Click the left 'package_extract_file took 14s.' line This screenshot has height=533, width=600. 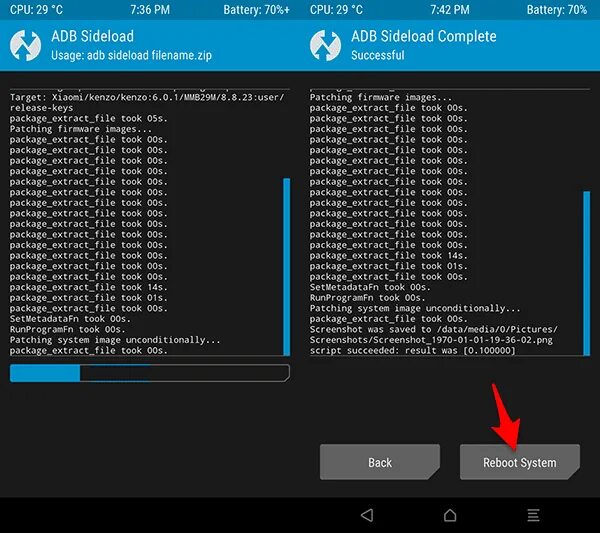(89, 287)
